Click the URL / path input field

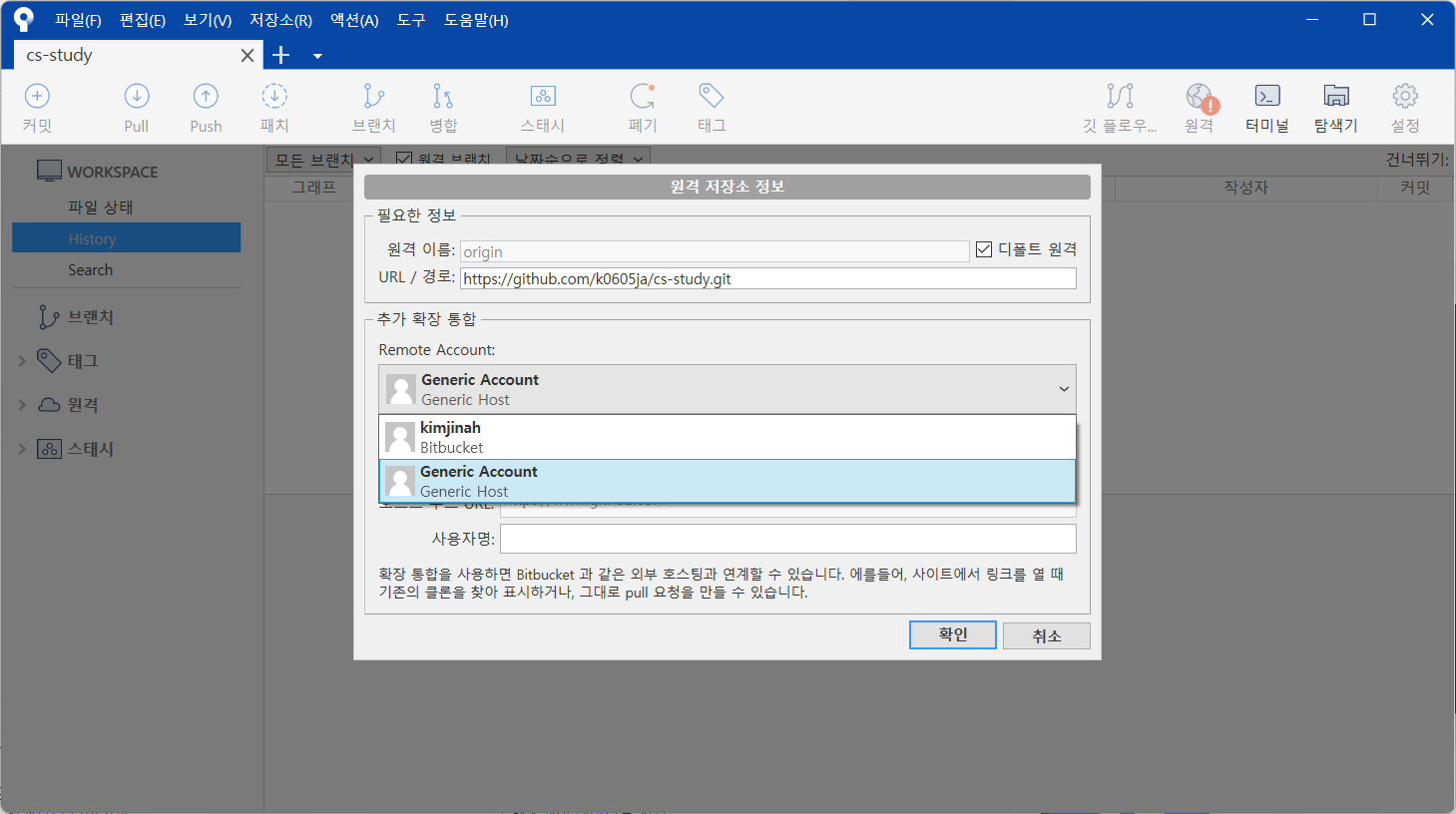[x=768, y=278]
